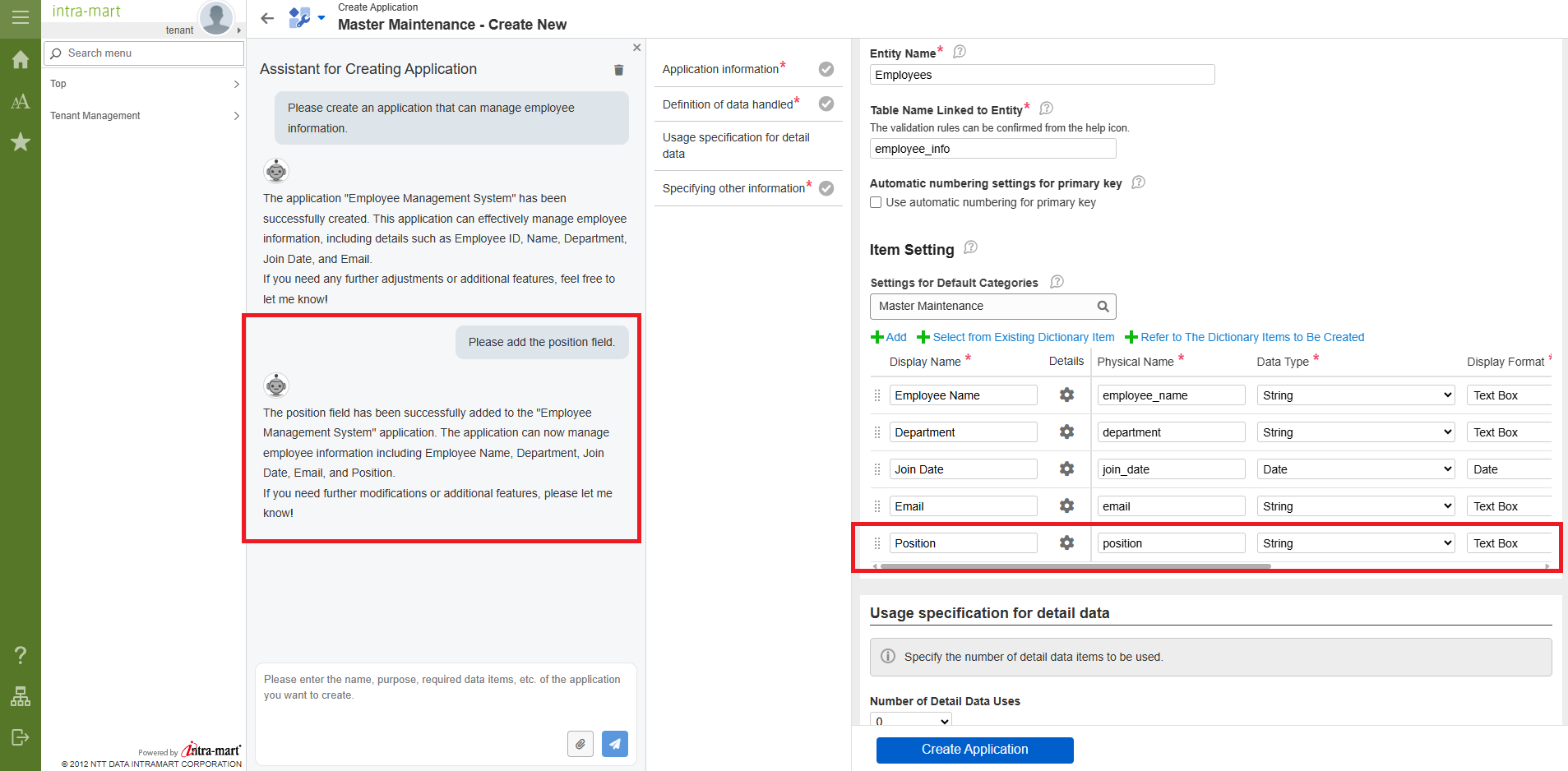This screenshot has height=771, width=1568.
Task: Go to Usage specification for detail data step
Action: [x=736, y=145]
